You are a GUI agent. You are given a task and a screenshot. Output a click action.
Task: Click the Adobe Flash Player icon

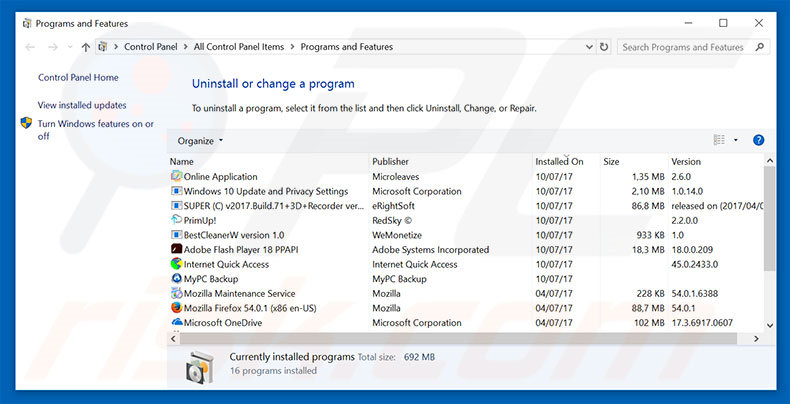pyautogui.click(x=176, y=249)
